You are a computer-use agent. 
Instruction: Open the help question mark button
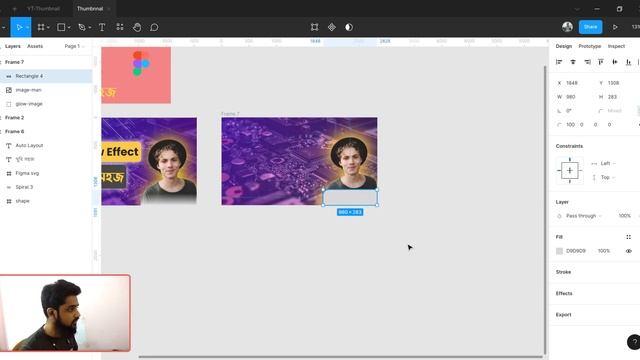coord(634,342)
